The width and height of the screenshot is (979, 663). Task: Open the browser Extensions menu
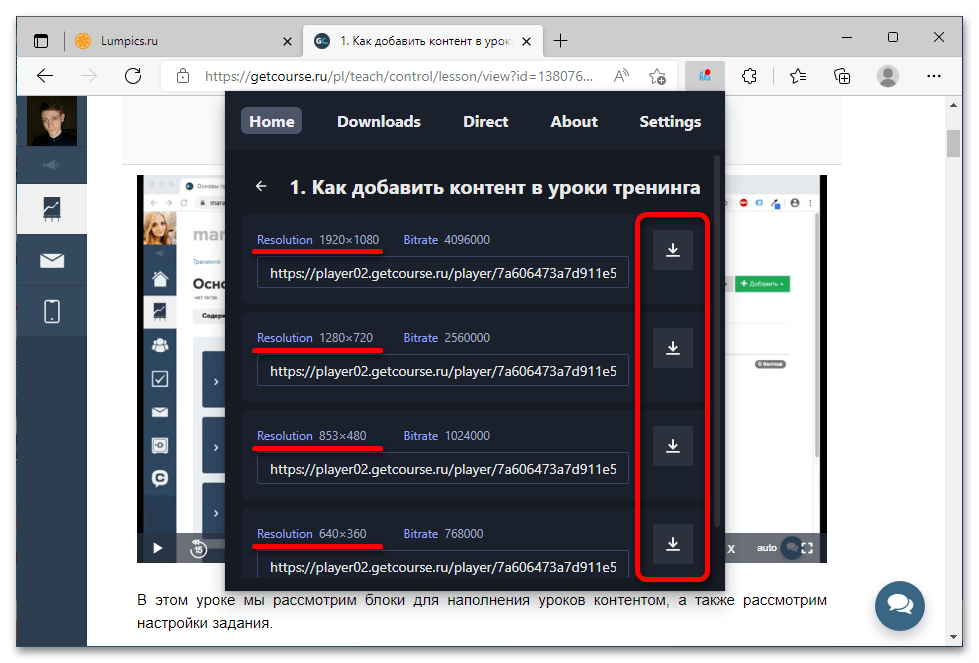[x=749, y=76]
